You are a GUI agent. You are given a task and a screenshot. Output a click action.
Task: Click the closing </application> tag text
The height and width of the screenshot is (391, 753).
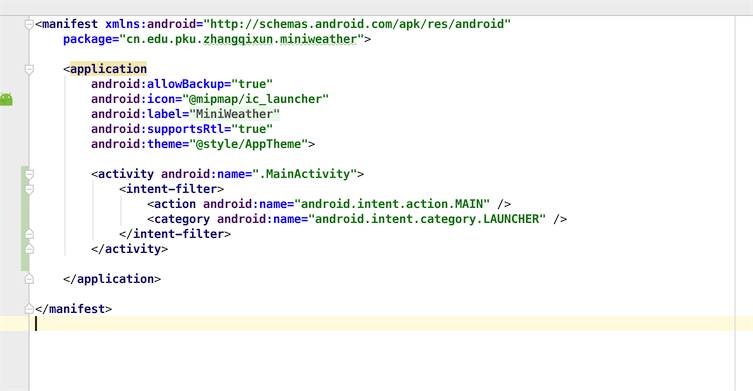pos(112,279)
